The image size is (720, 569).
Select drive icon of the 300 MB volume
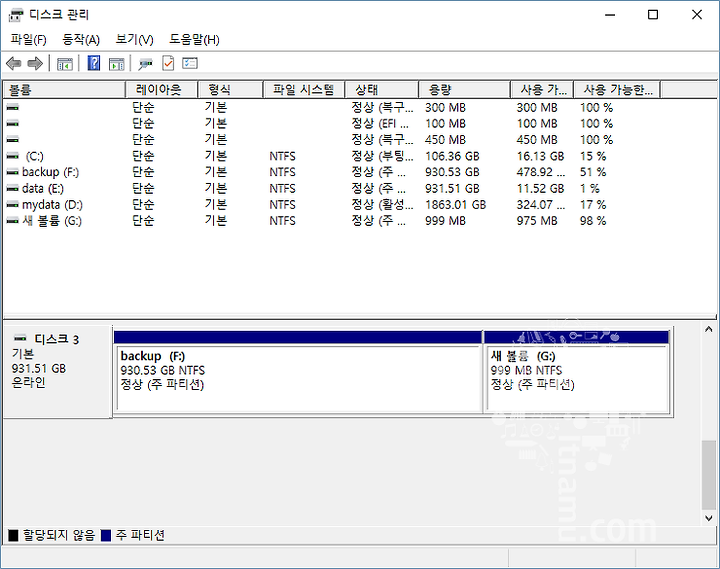point(12,107)
